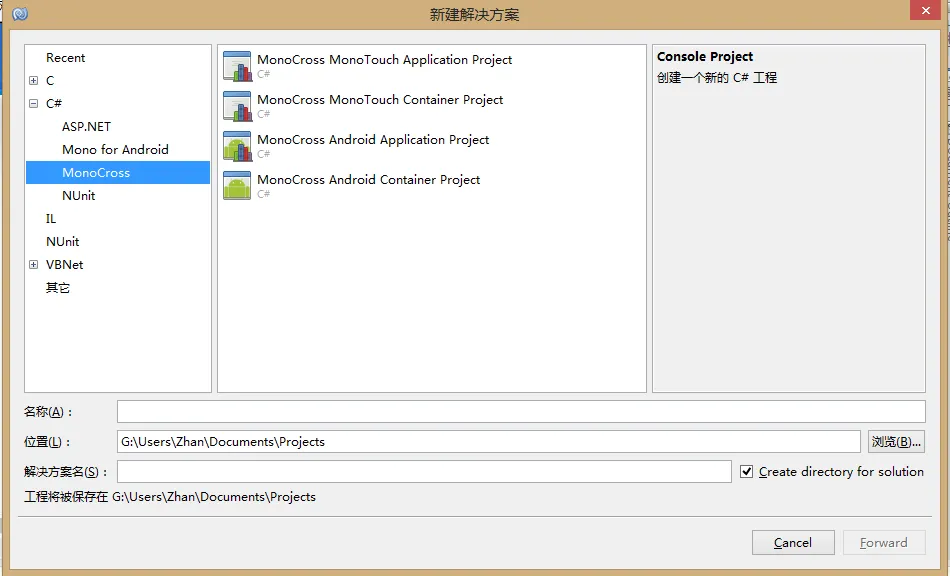Click the Cancel button
The height and width of the screenshot is (576, 950).
793,543
